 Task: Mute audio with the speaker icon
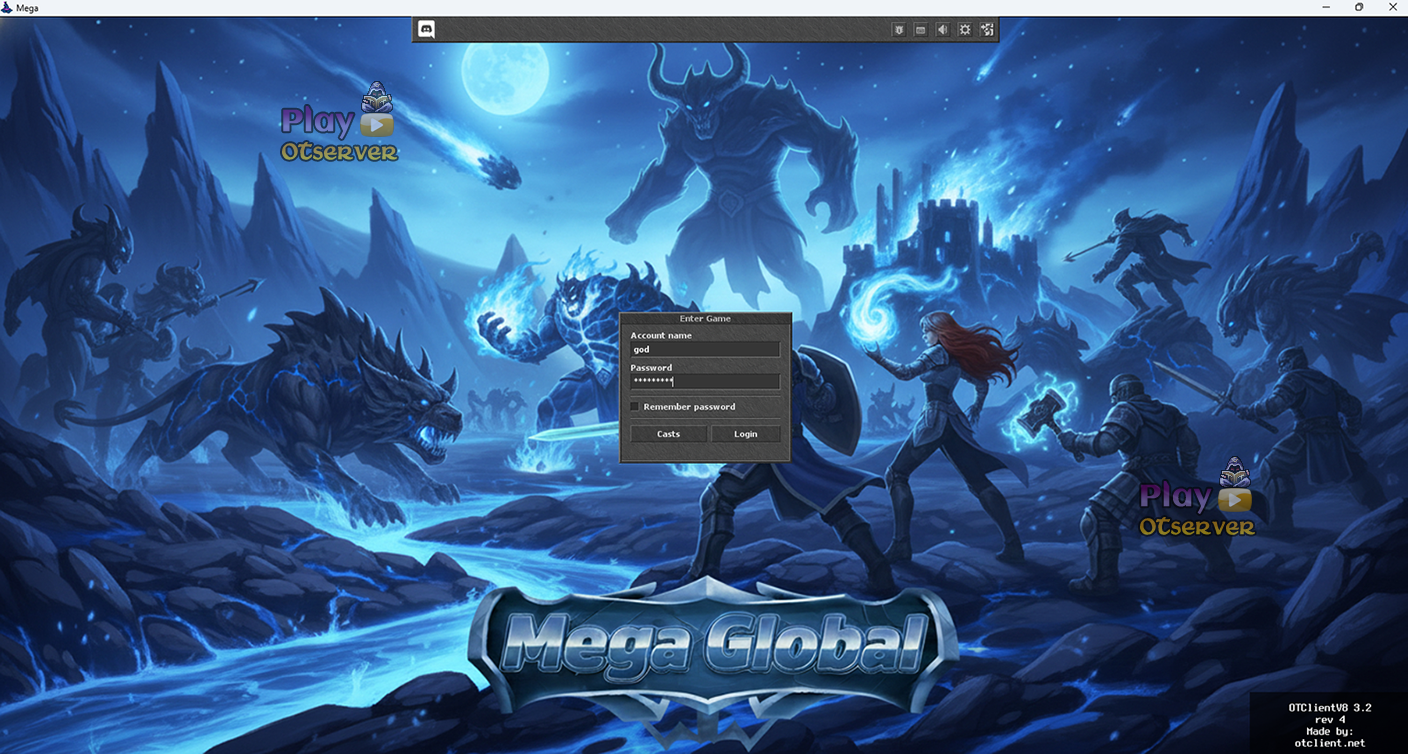click(x=943, y=30)
